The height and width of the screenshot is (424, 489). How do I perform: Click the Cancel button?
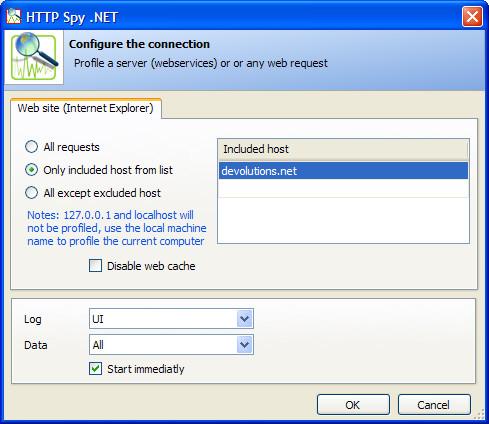tap(434, 405)
